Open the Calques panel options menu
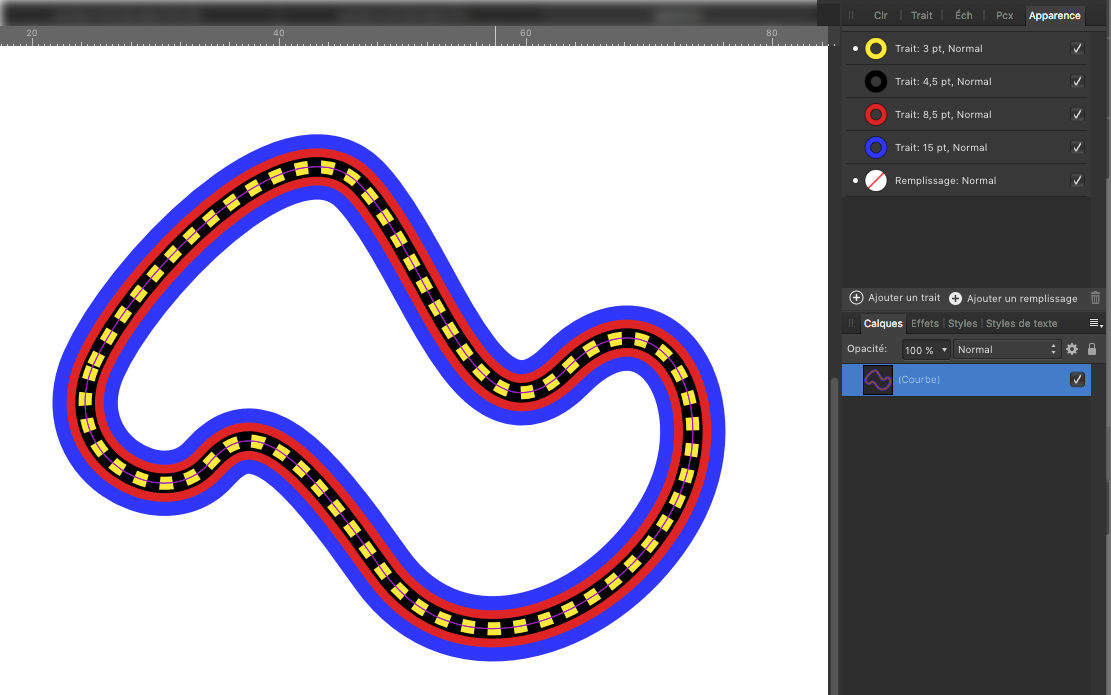The height and width of the screenshot is (695, 1111). coord(1095,323)
